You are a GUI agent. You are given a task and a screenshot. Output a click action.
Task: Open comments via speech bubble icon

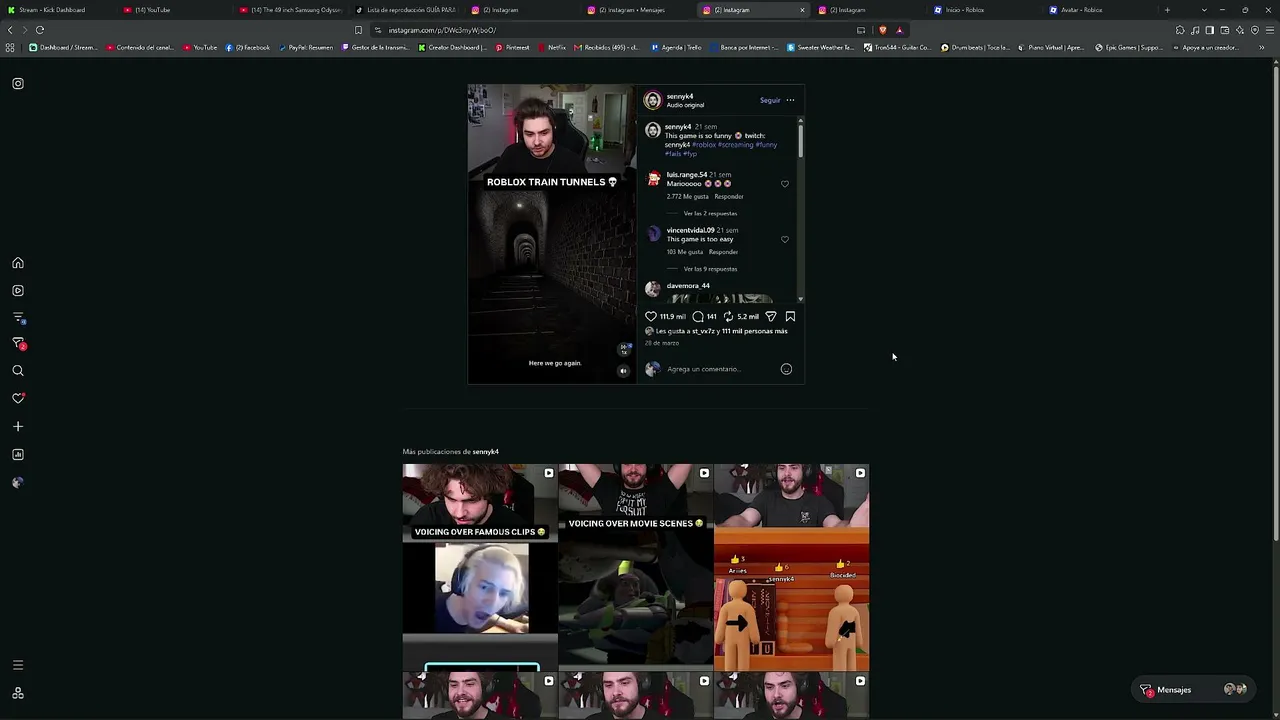pos(698,316)
